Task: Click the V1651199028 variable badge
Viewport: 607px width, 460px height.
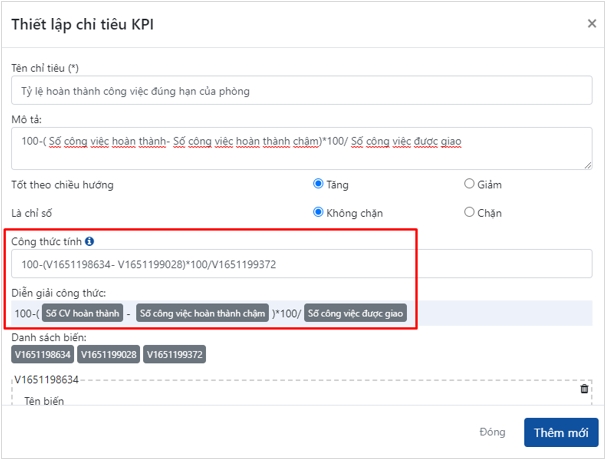Action: coord(108,354)
